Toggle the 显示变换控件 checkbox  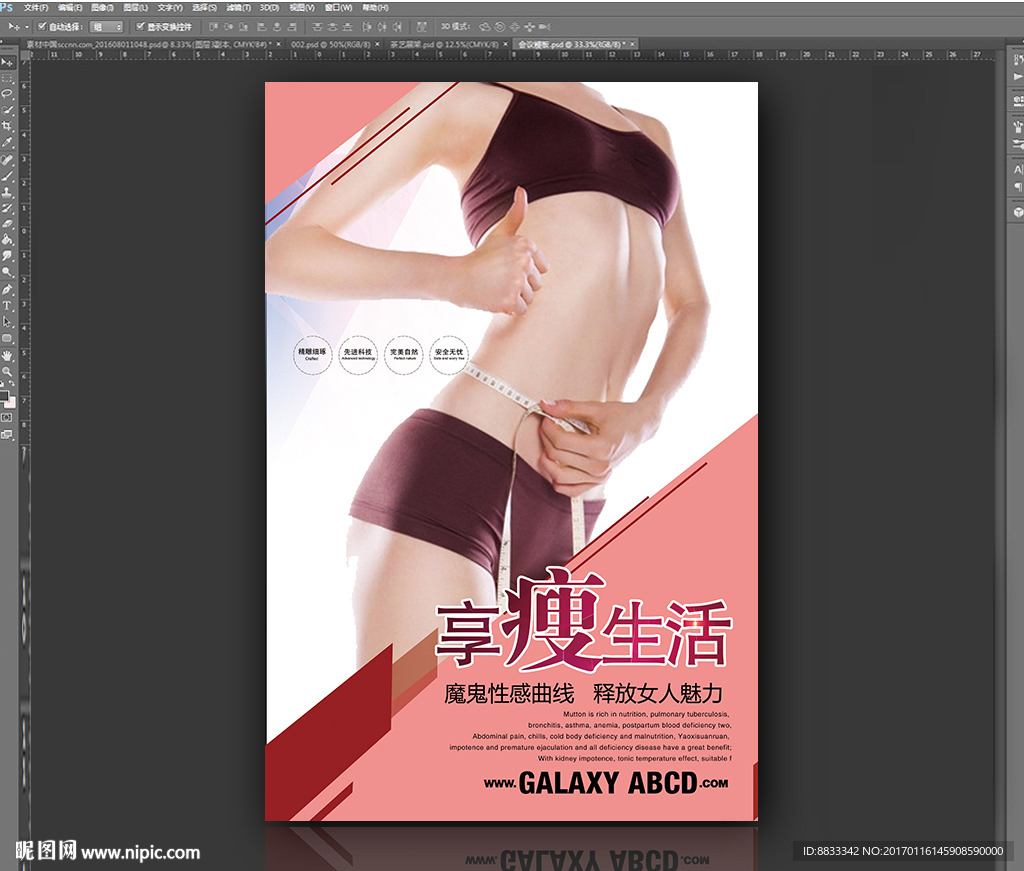140,26
